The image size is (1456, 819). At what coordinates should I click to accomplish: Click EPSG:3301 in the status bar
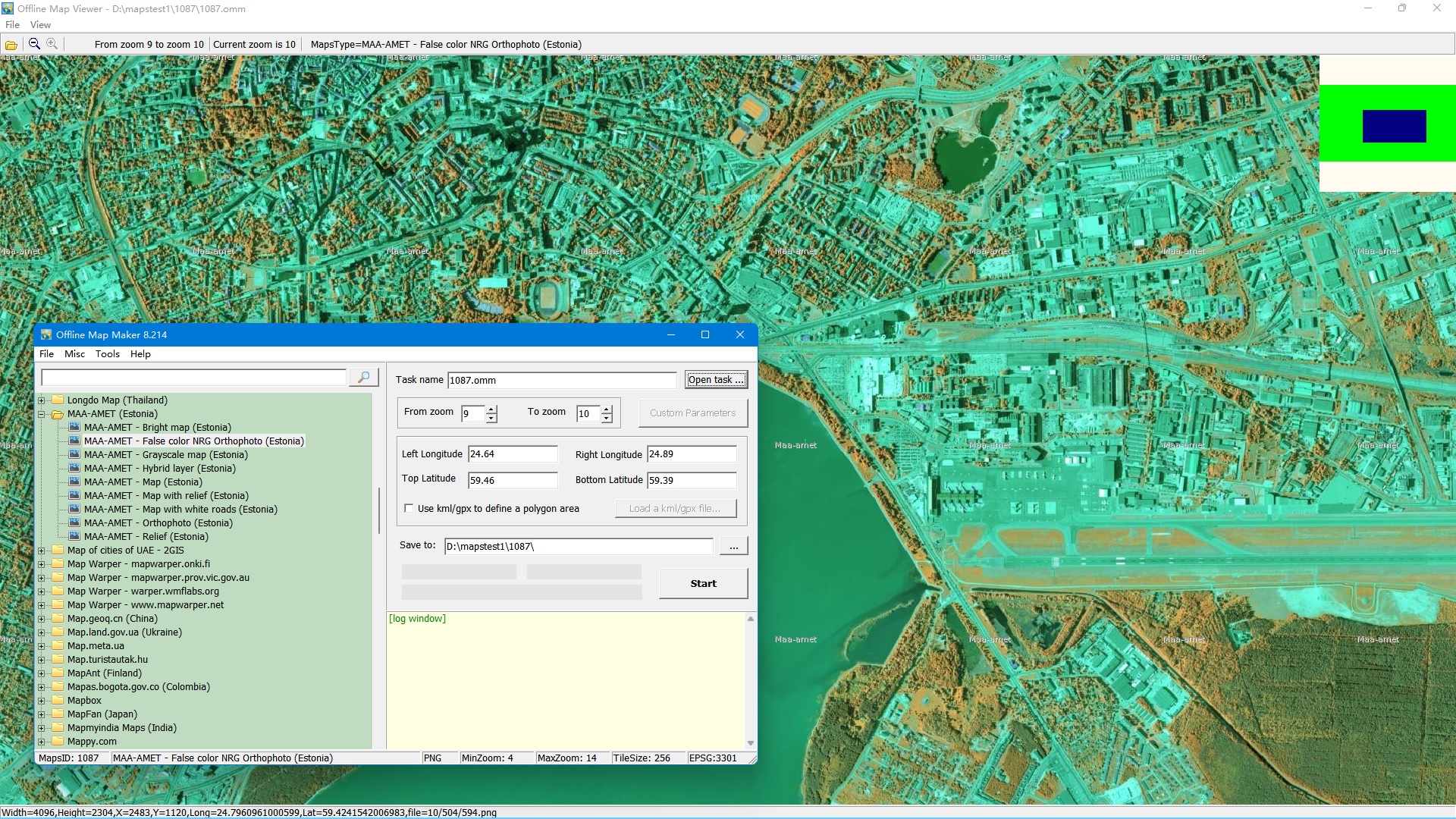713,758
